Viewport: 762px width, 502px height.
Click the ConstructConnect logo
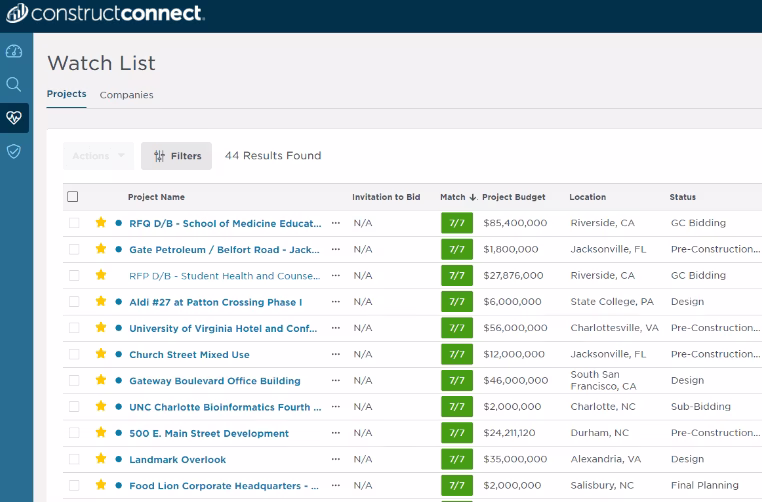pyautogui.click(x=105, y=13)
